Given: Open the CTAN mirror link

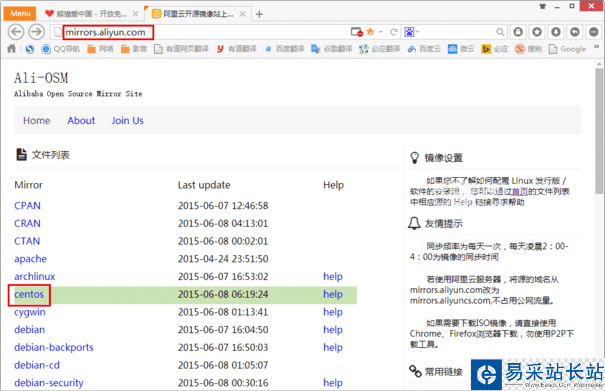Looking at the screenshot, I should point(27,241).
